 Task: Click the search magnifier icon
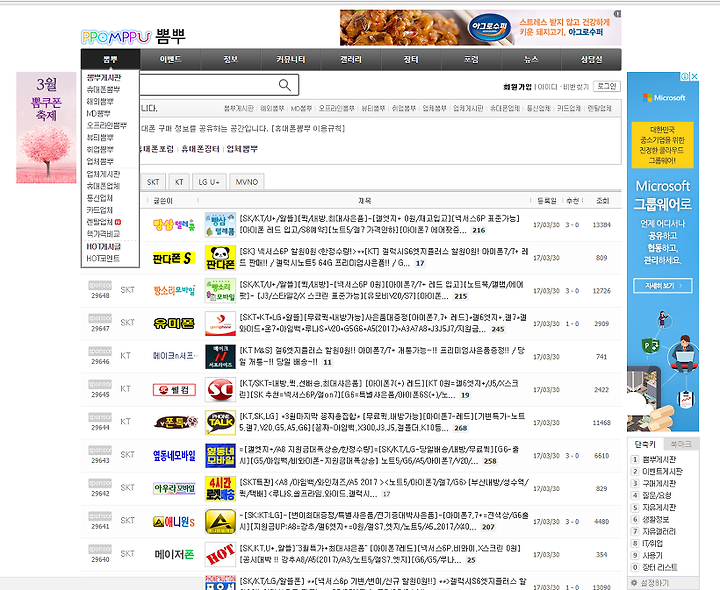[x=285, y=85]
